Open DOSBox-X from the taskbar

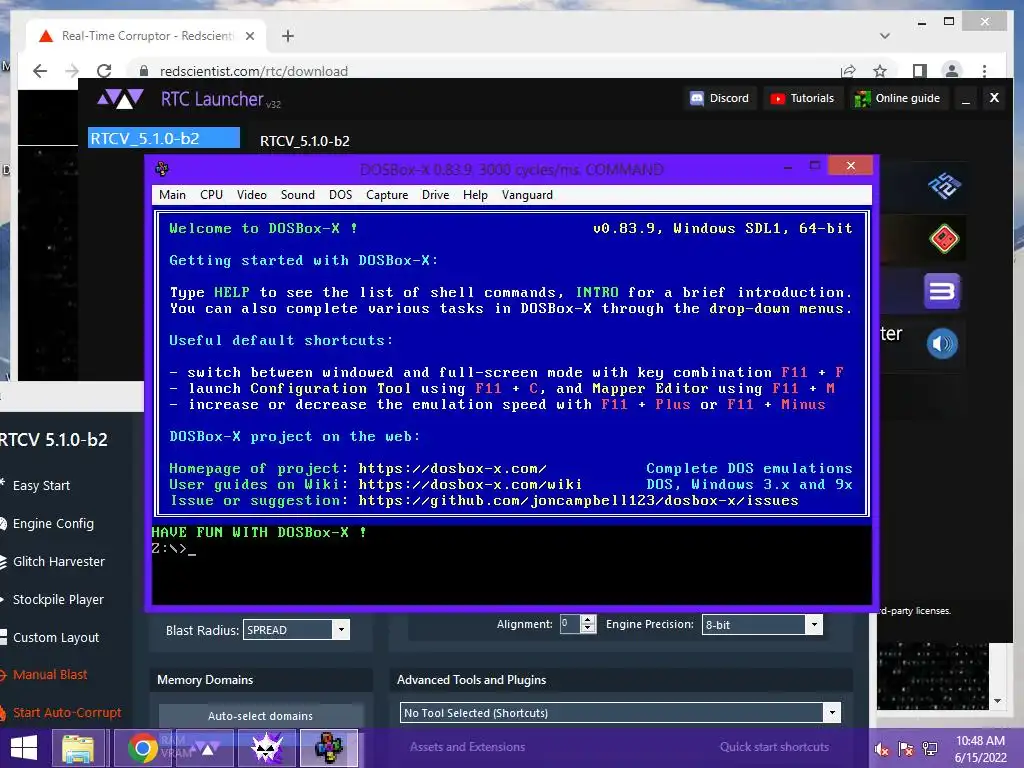328,748
